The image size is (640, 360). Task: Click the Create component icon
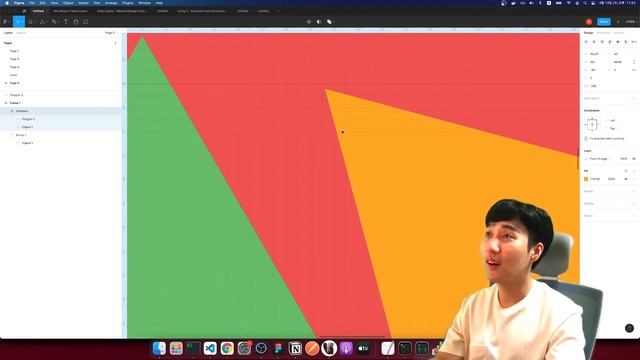tap(309, 22)
